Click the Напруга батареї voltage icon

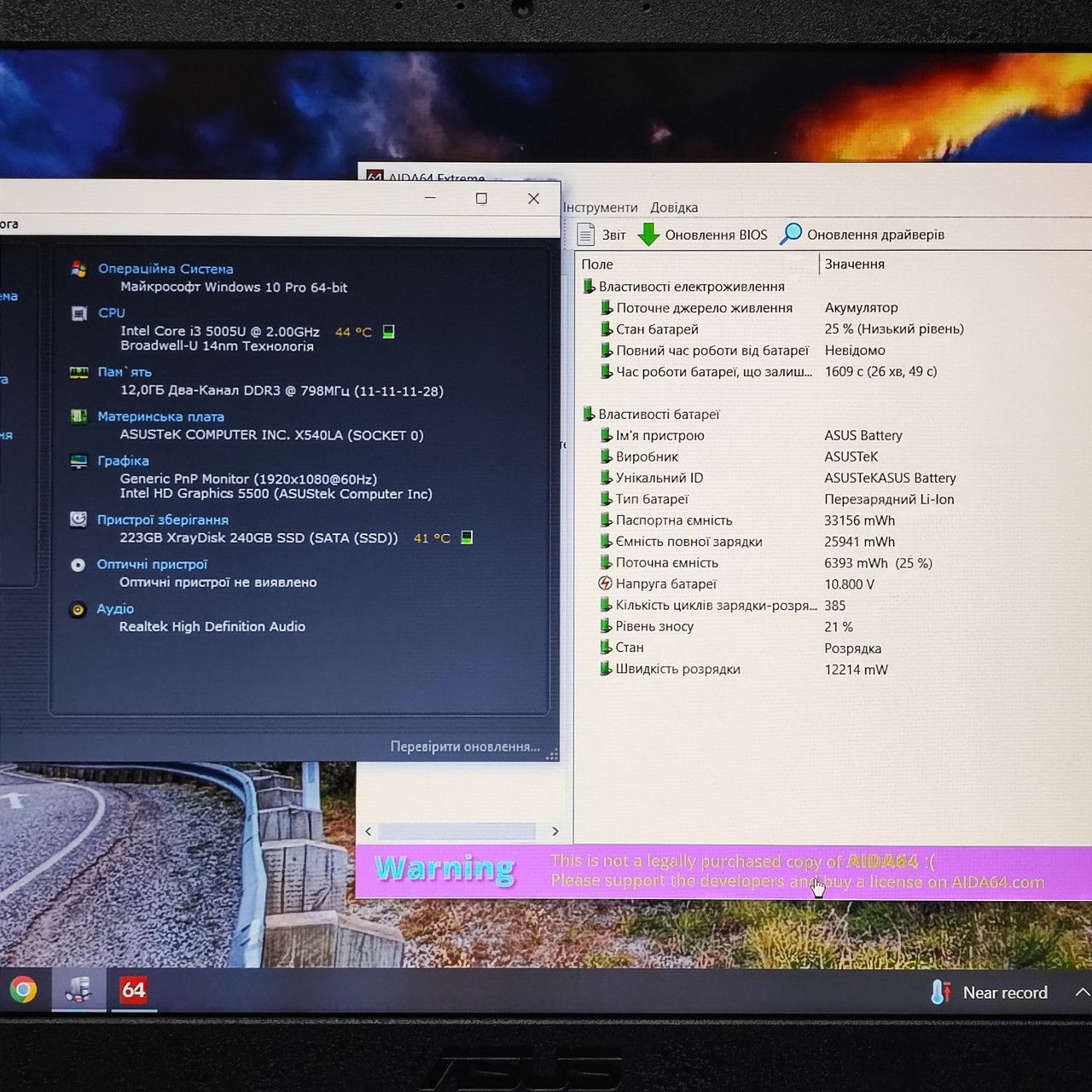pos(605,584)
